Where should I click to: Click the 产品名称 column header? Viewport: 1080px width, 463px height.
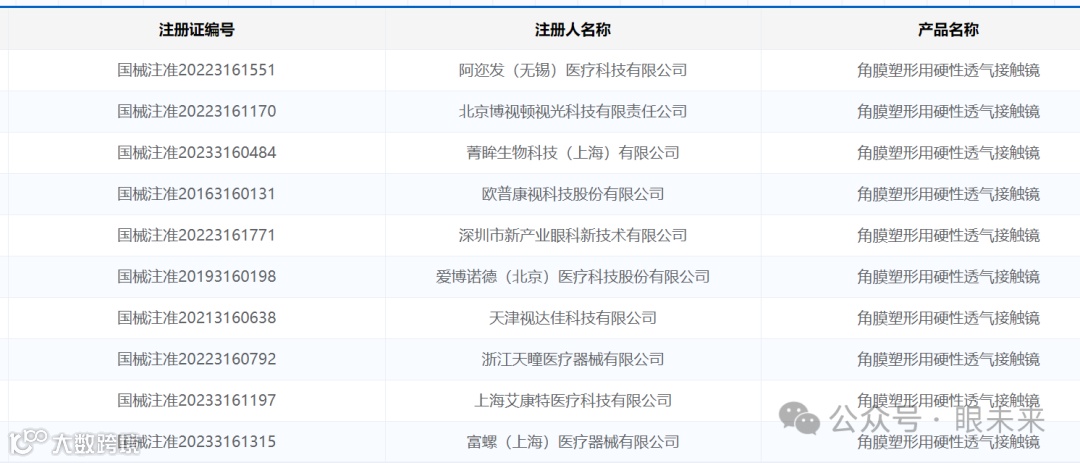coord(948,30)
